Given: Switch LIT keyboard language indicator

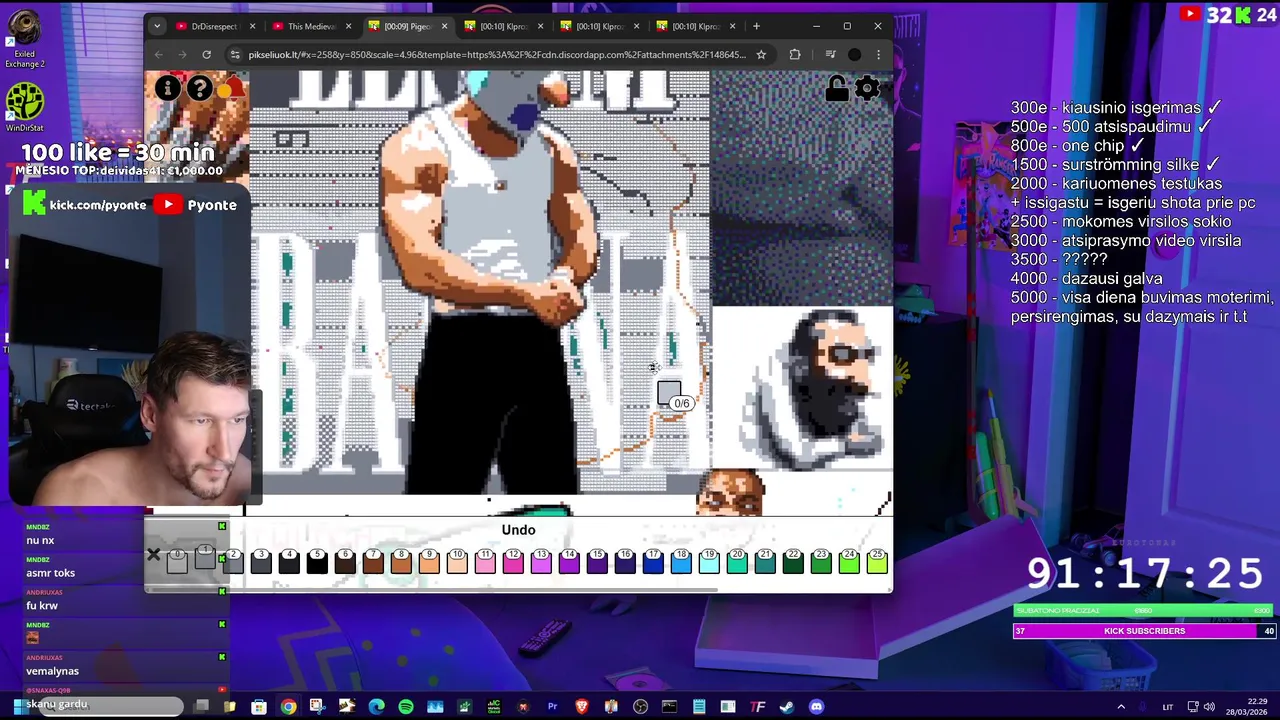Looking at the screenshot, I should click(1168, 707).
